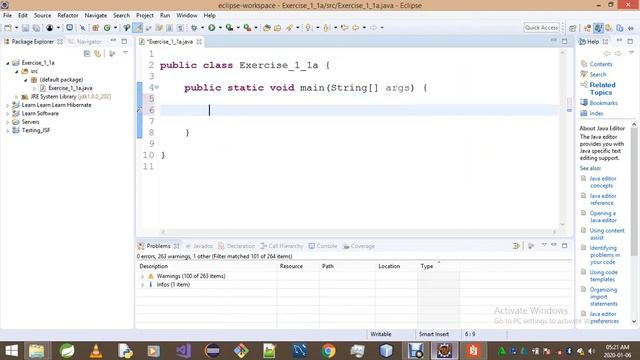Open the Window menu

tap(187, 15)
